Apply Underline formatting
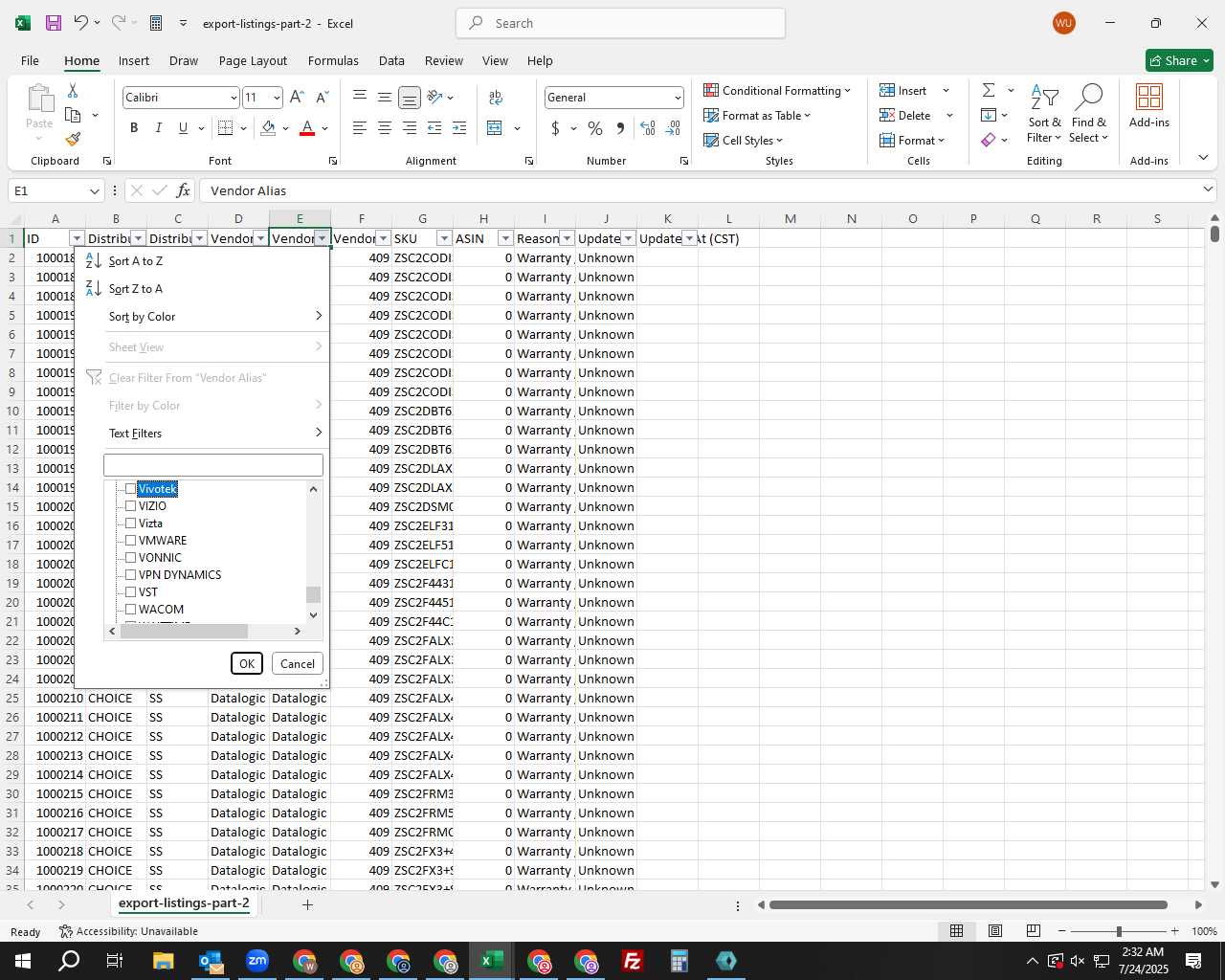This screenshot has width=1225, height=980. tap(183, 128)
